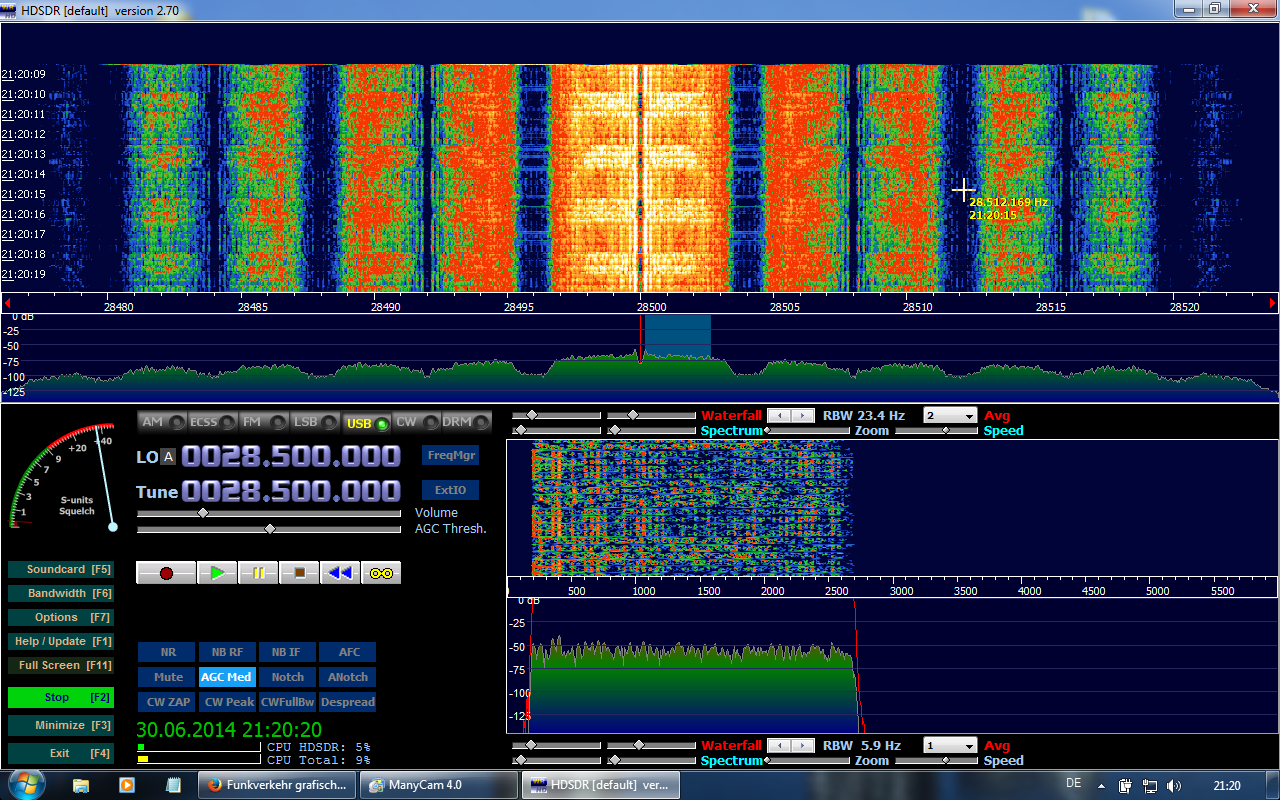1280x800 pixels.
Task: Toggle the Loop playback tape icon
Action: 381,573
